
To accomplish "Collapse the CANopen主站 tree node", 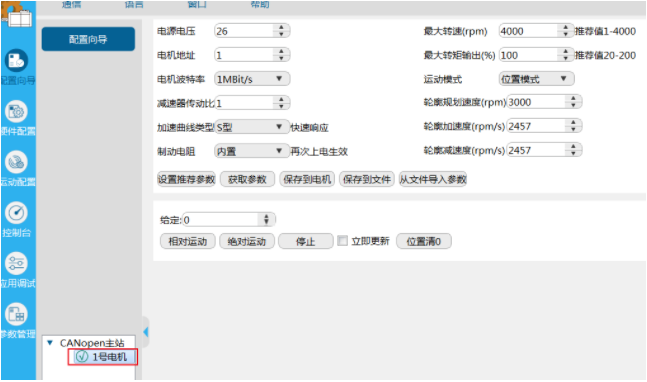I will pos(50,343).
